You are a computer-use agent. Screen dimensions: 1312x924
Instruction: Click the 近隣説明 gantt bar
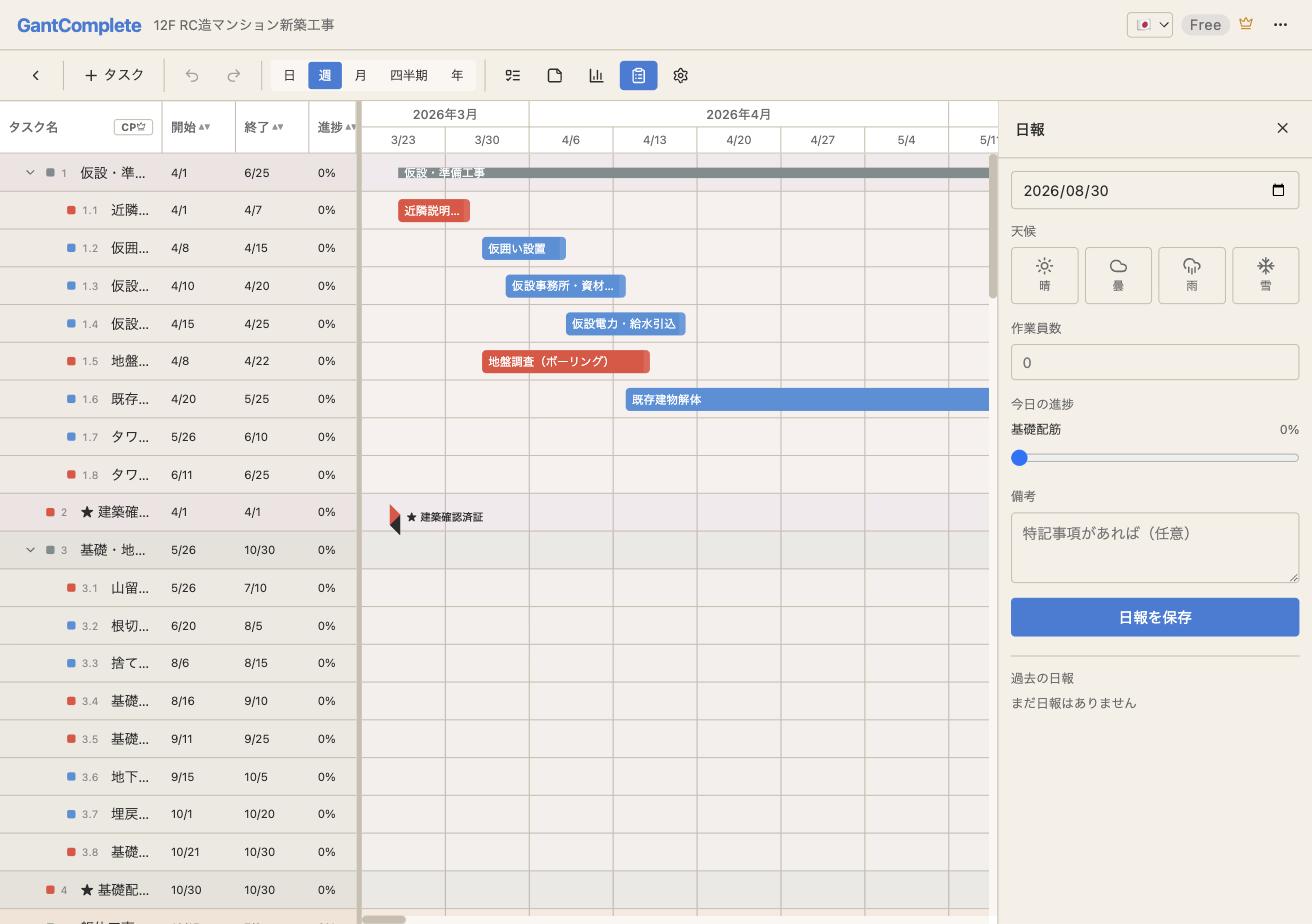pos(434,211)
